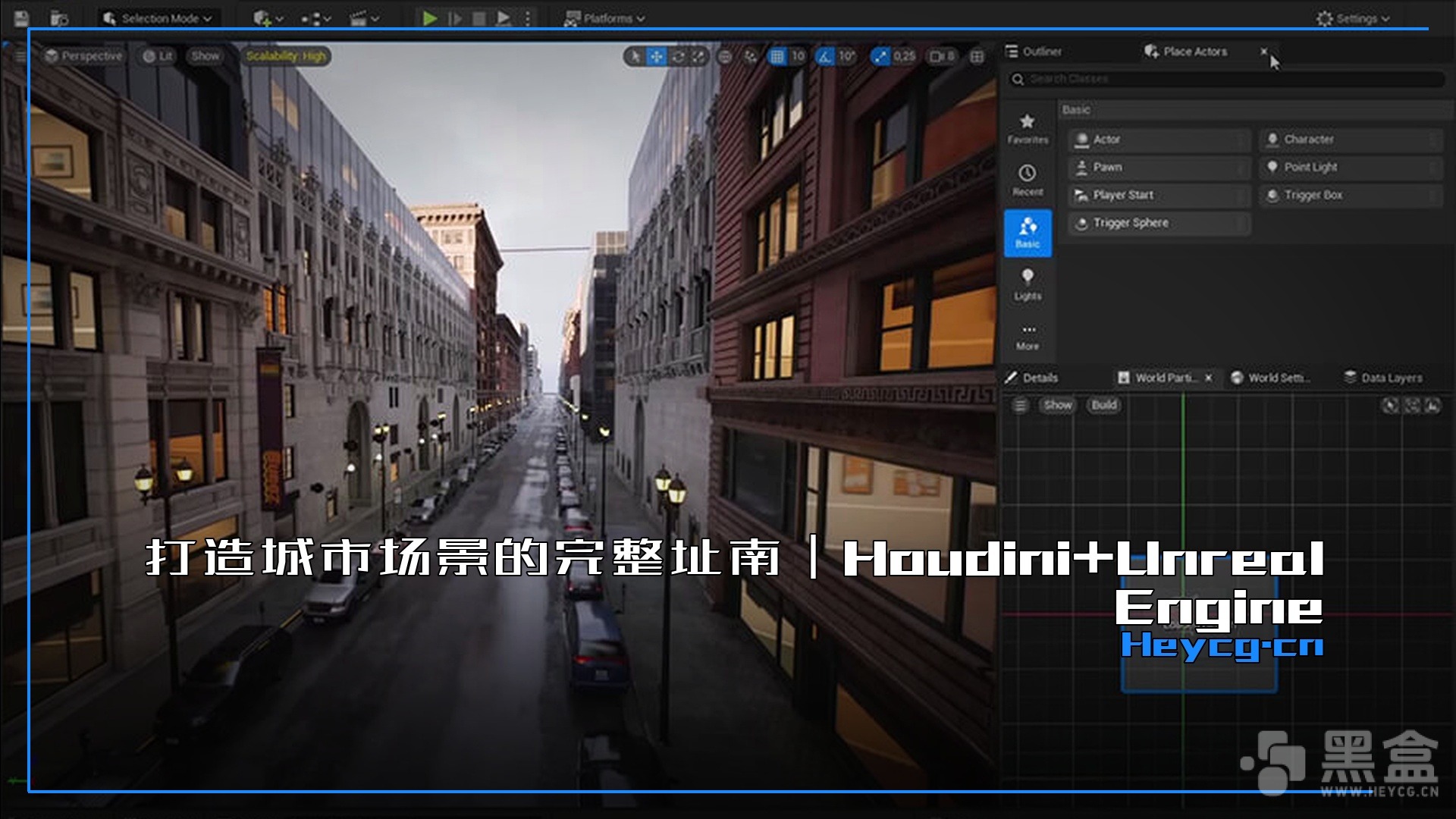Viewport: 1456px width, 819px height.
Task: Select the Lights category bulb icon
Action: click(x=1028, y=284)
